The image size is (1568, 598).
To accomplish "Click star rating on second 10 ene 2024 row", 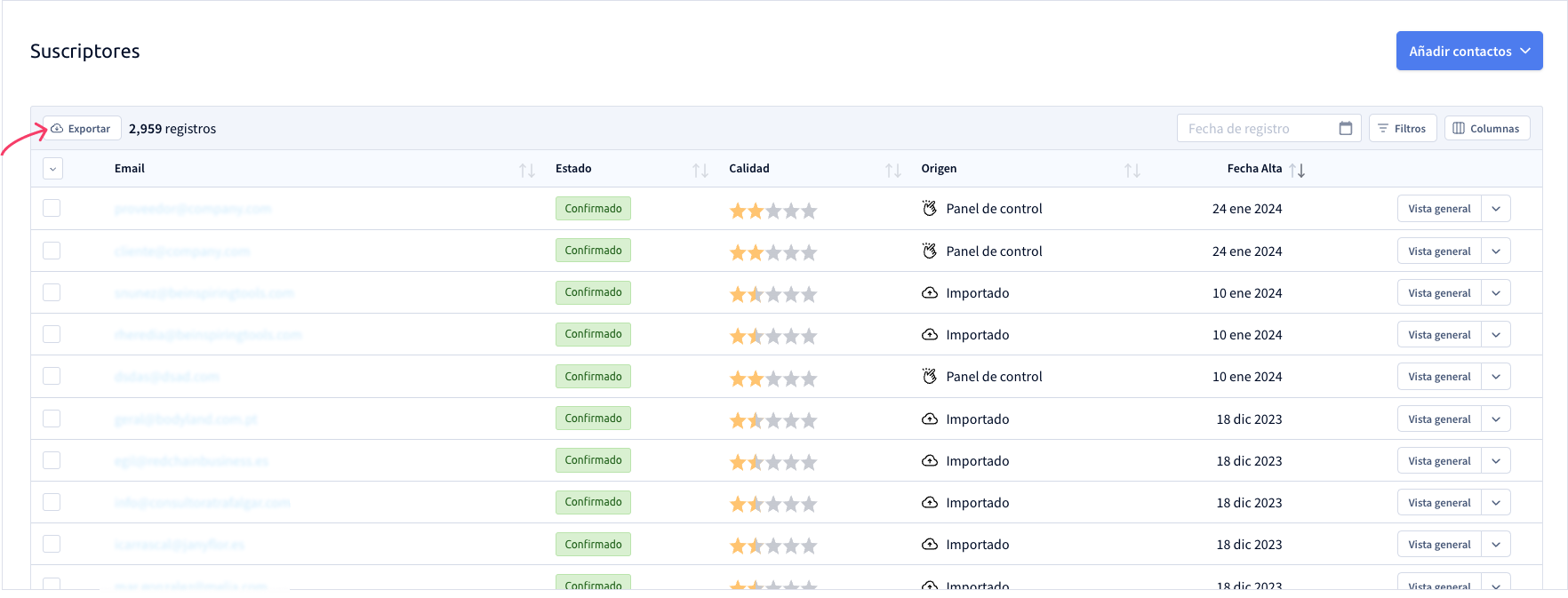I will pyautogui.click(x=773, y=336).
